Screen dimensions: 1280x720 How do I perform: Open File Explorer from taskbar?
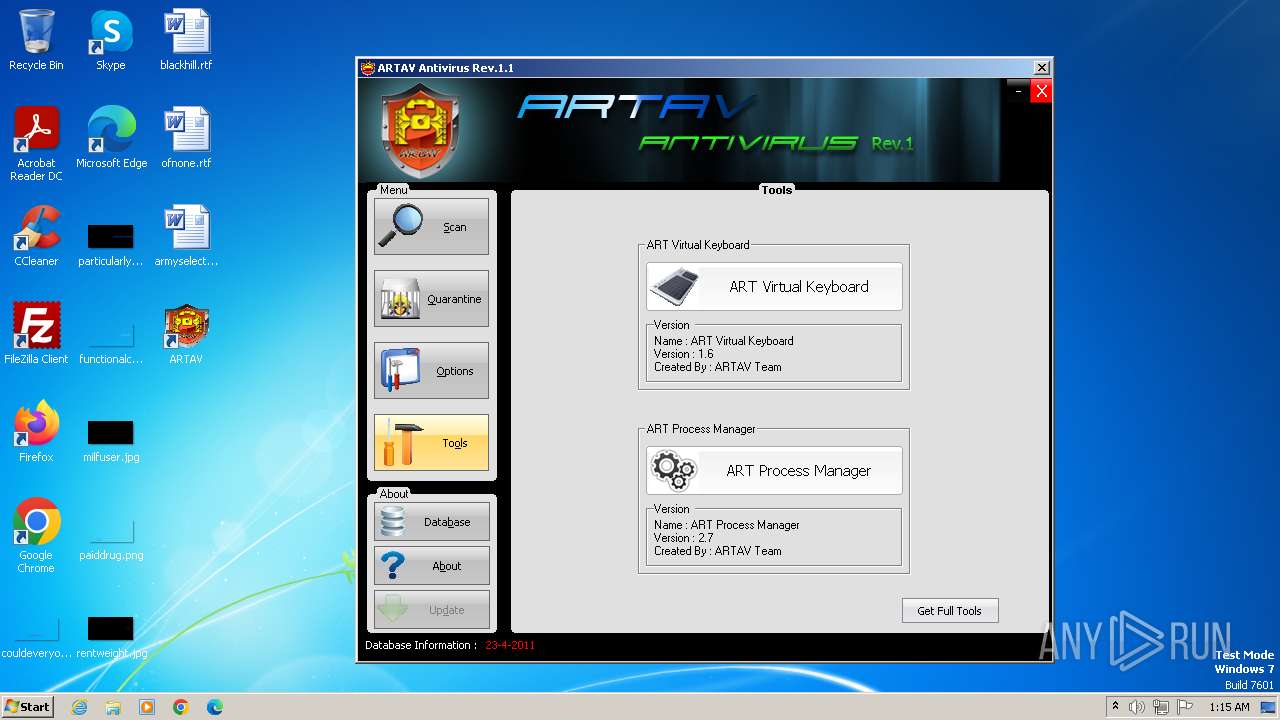point(113,707)
